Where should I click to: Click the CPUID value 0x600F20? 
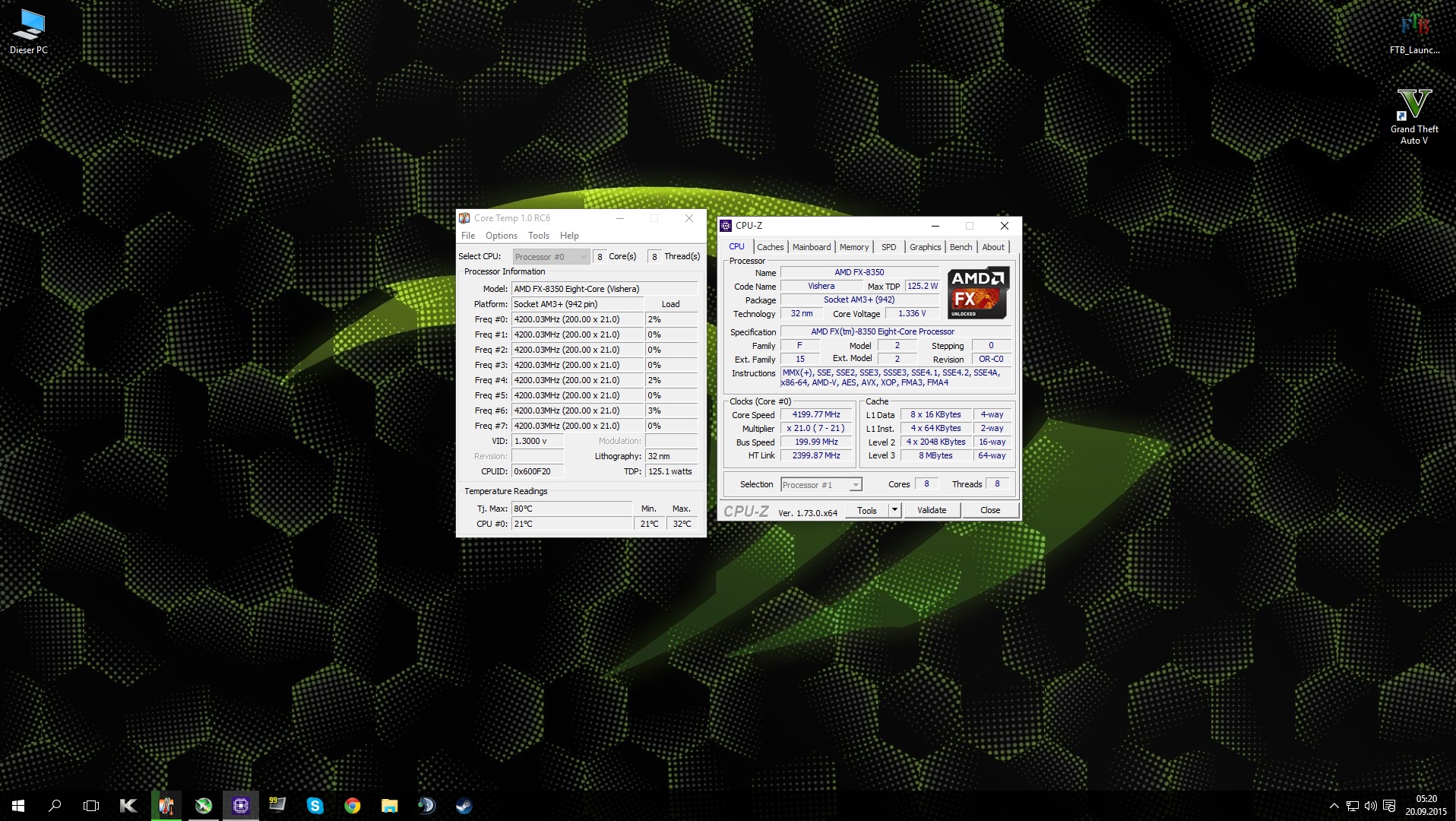538,471
